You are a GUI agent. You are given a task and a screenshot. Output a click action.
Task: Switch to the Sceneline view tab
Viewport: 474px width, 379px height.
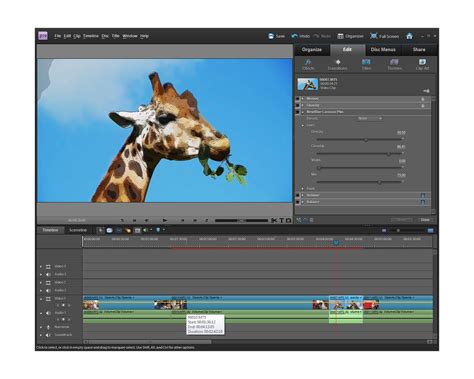(78, 230)
